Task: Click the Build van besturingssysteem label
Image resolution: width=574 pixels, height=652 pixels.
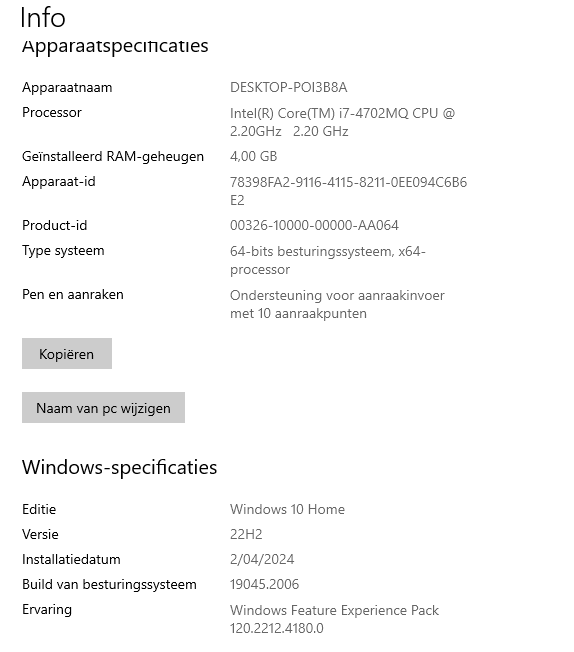Action: [109, 584]
